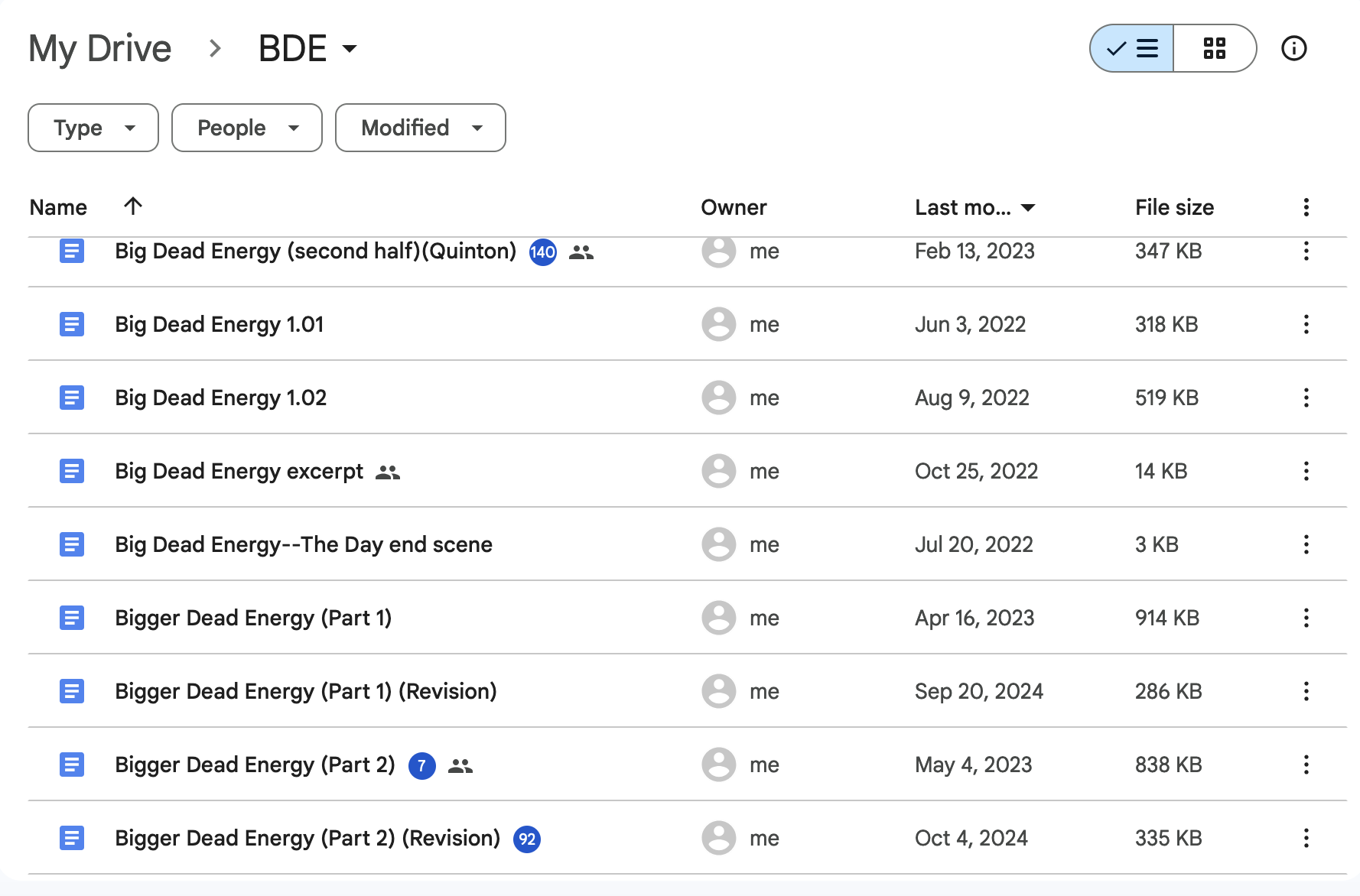Open more actions for Bigger Dead Energy (Part 1)

click(x=1306, y=618)
